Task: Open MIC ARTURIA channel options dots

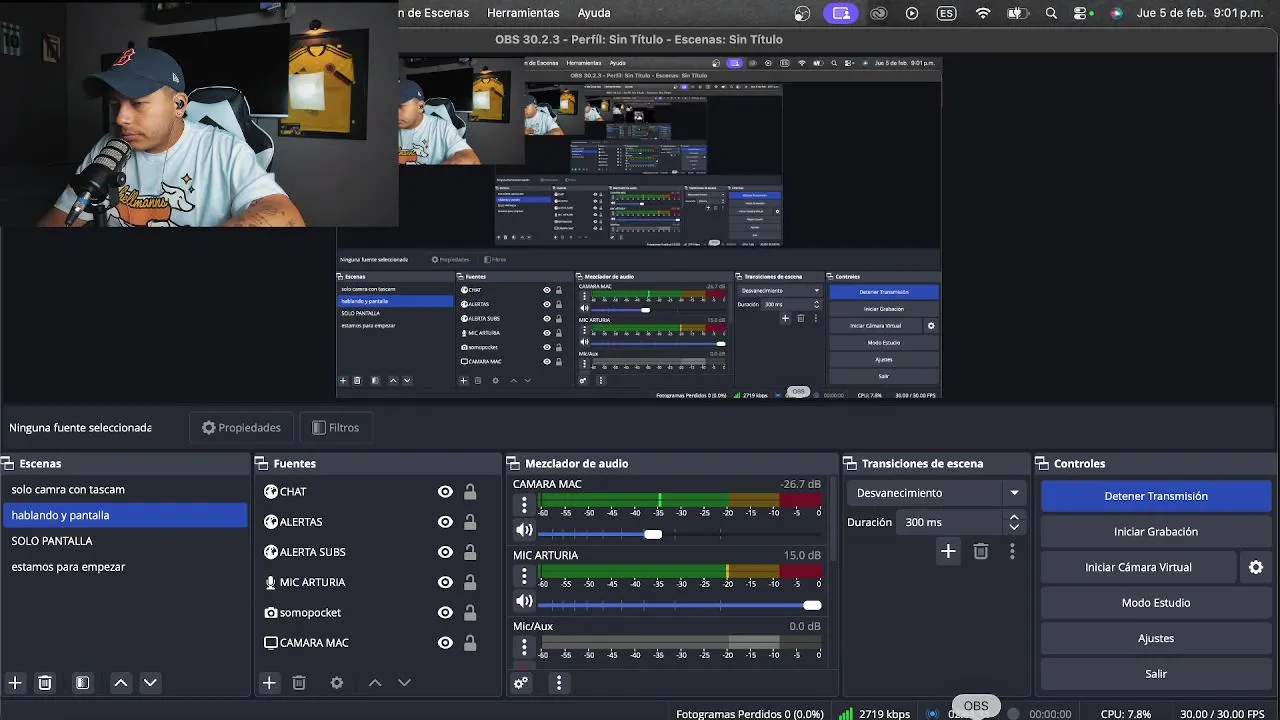Action: (x=524, y=577)
